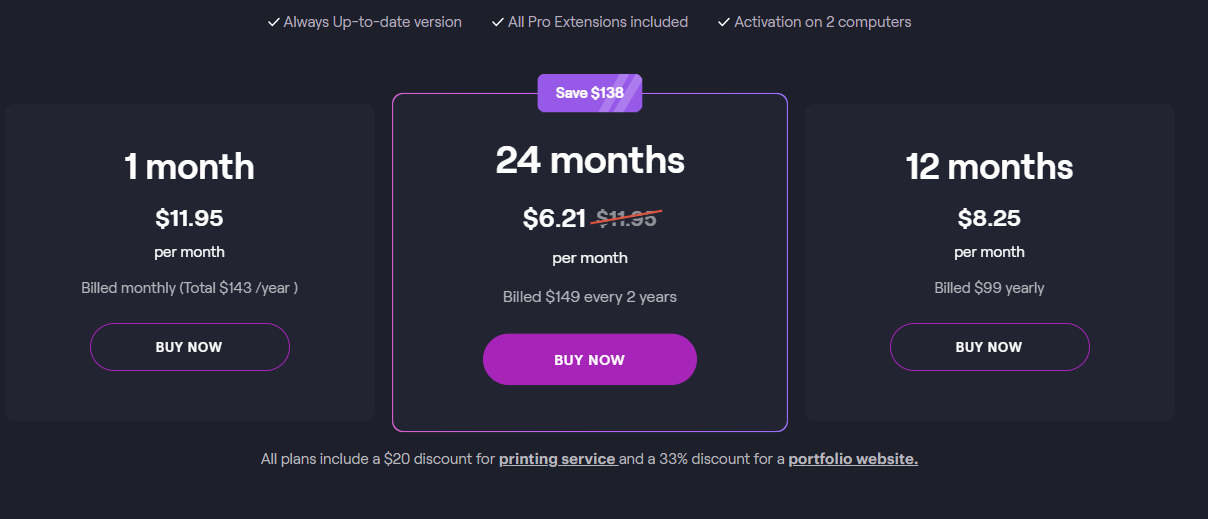Click the checkmark beside Activation on 2 computers
1208x519 pixels.
tap(724, 22)
